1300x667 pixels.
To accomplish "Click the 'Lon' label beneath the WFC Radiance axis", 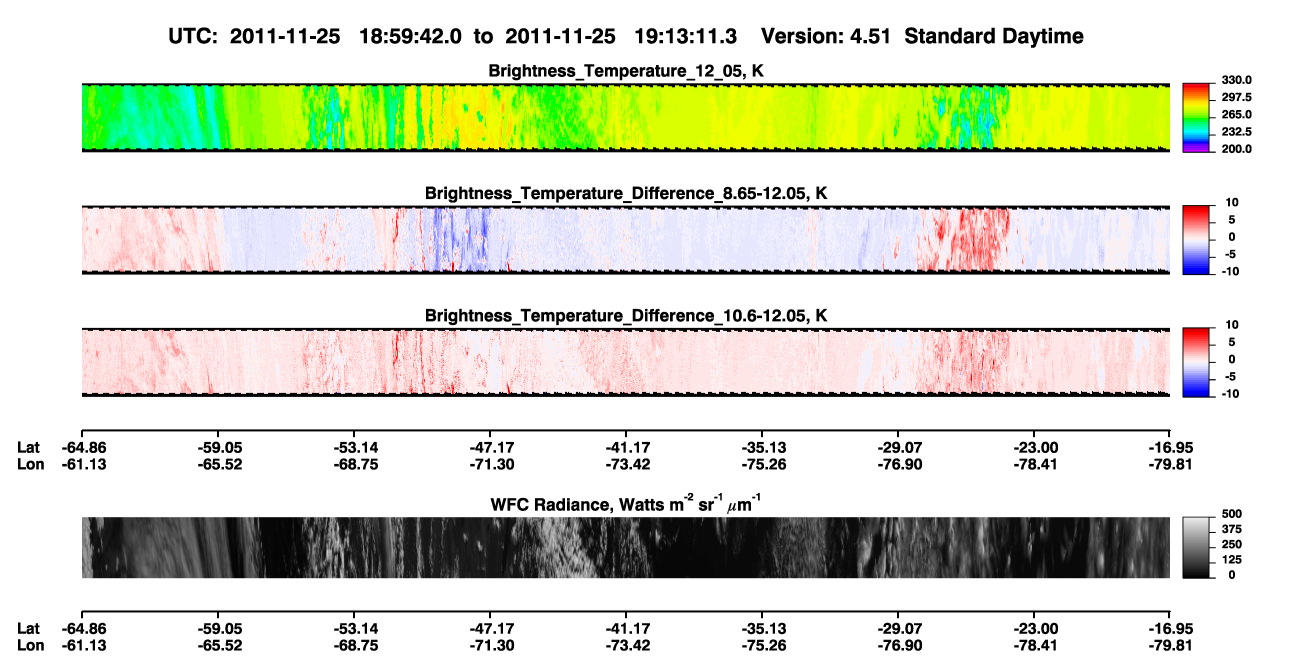I will click(x=30, y=645).
